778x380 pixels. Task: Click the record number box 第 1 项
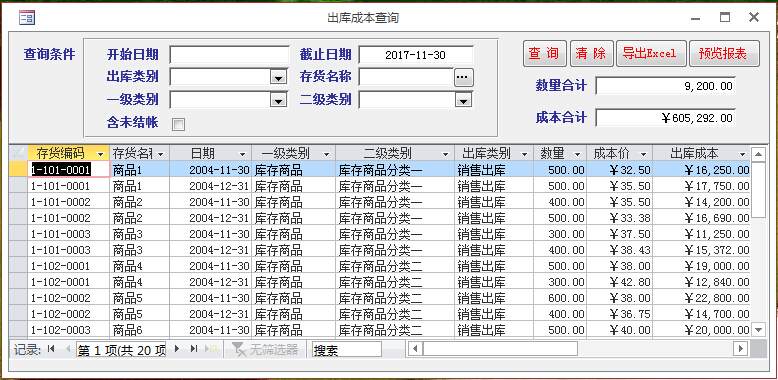tap(121, 349)
